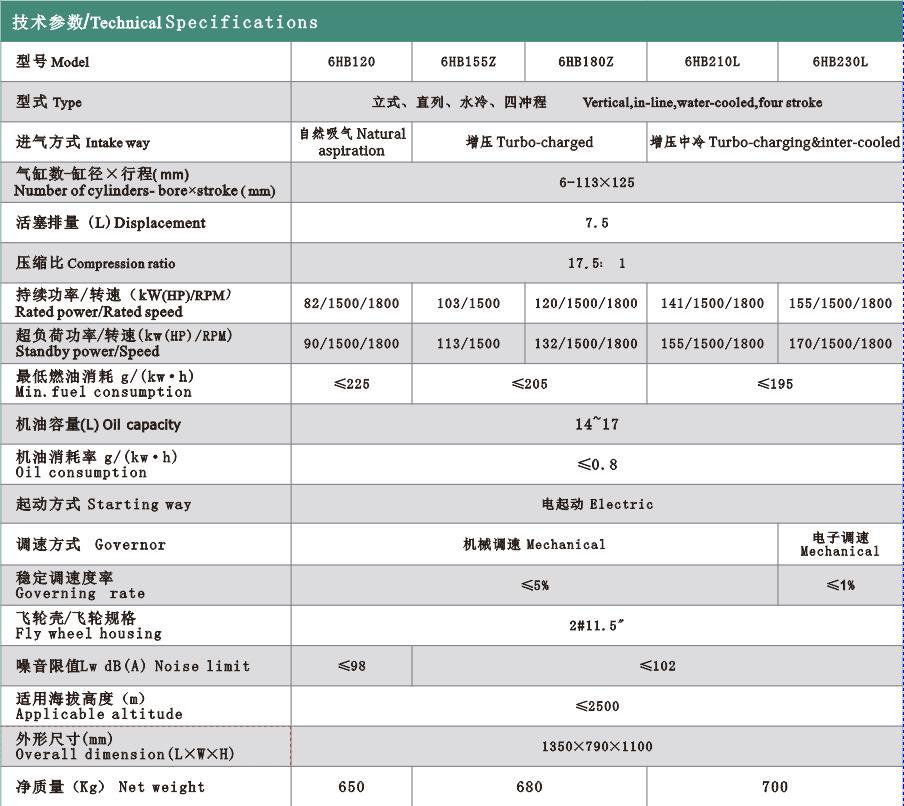This screenshot has height=806, width=904.
Task: Click the 650 net weight value
Action: [x=351, y=787]
